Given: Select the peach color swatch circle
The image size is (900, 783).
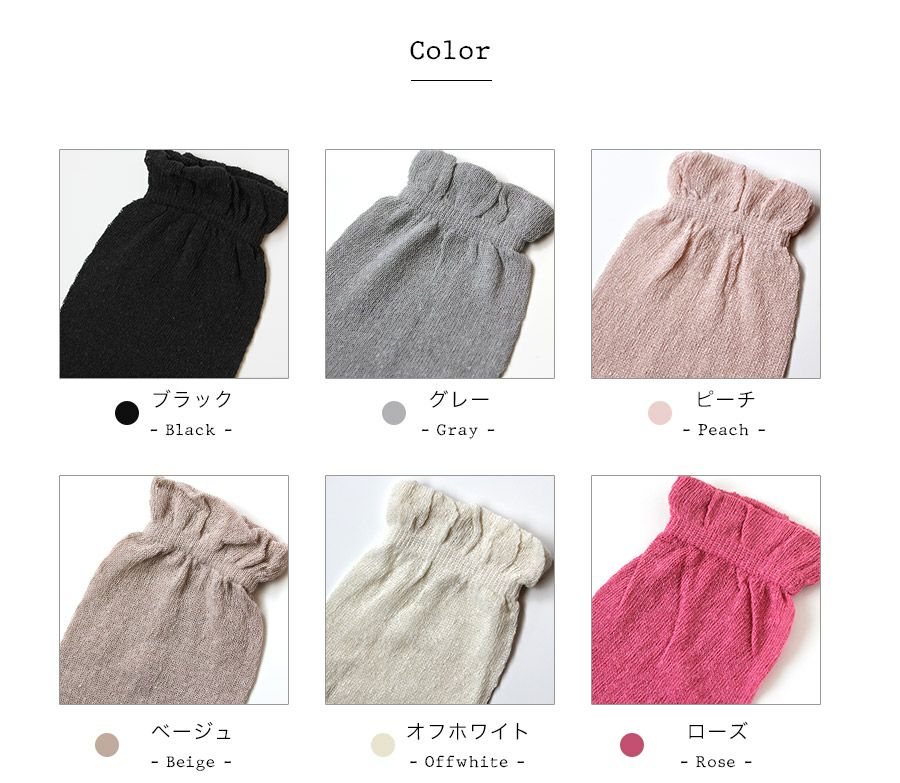Looking at the screenshot, I should [660, 413].
